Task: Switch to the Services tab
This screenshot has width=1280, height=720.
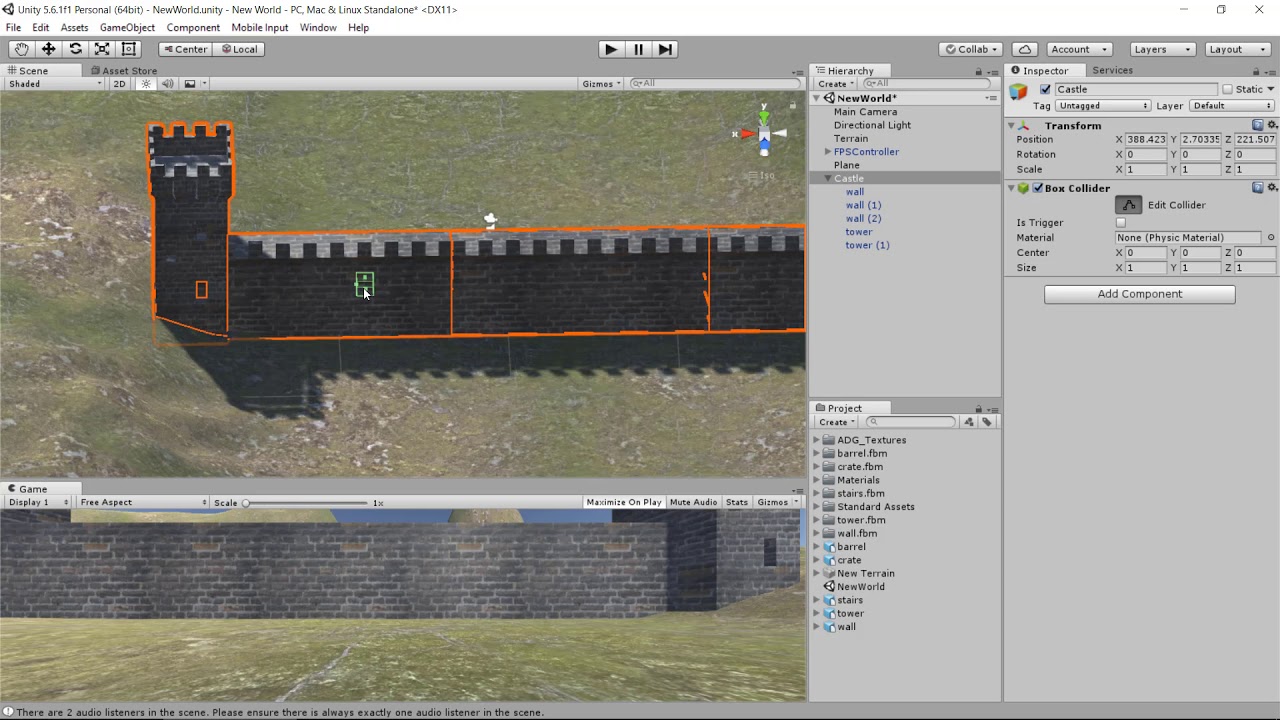Action: tap(1112, 71)
